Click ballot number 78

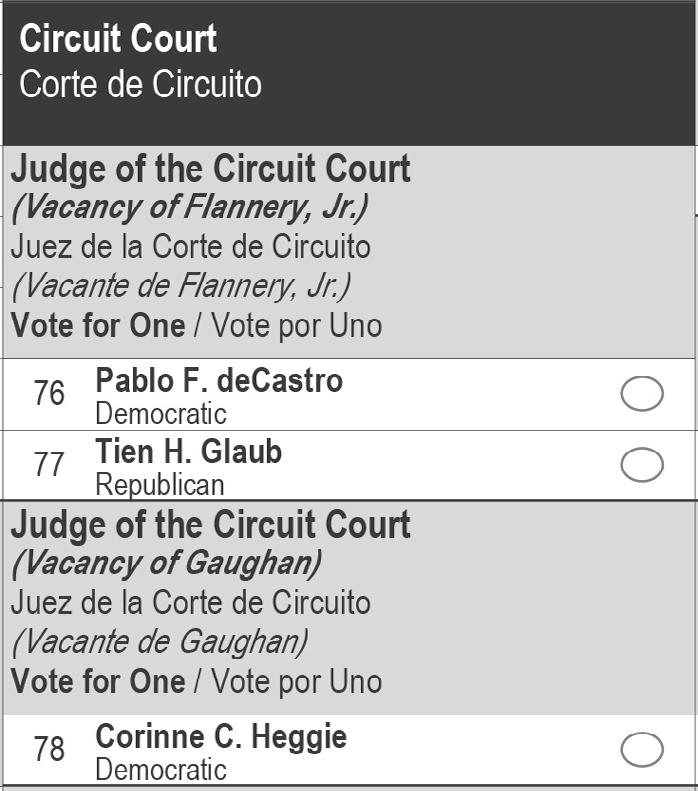pyautogui.click(x=49, y=750)
